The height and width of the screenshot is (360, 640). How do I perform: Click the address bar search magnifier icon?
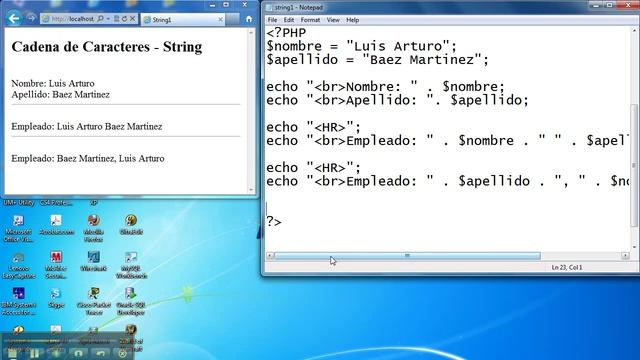[x=100, y=19]
